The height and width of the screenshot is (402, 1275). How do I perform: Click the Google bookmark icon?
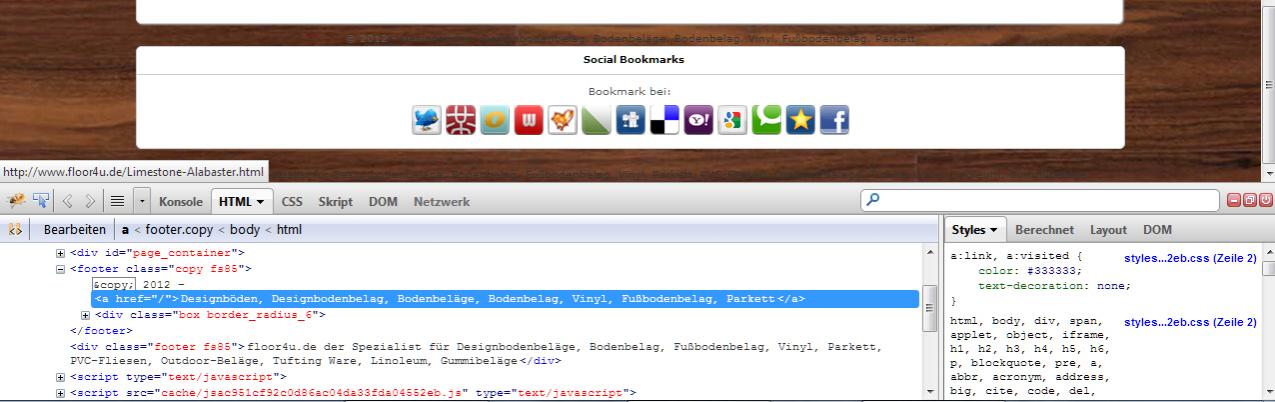coord(732,121)
